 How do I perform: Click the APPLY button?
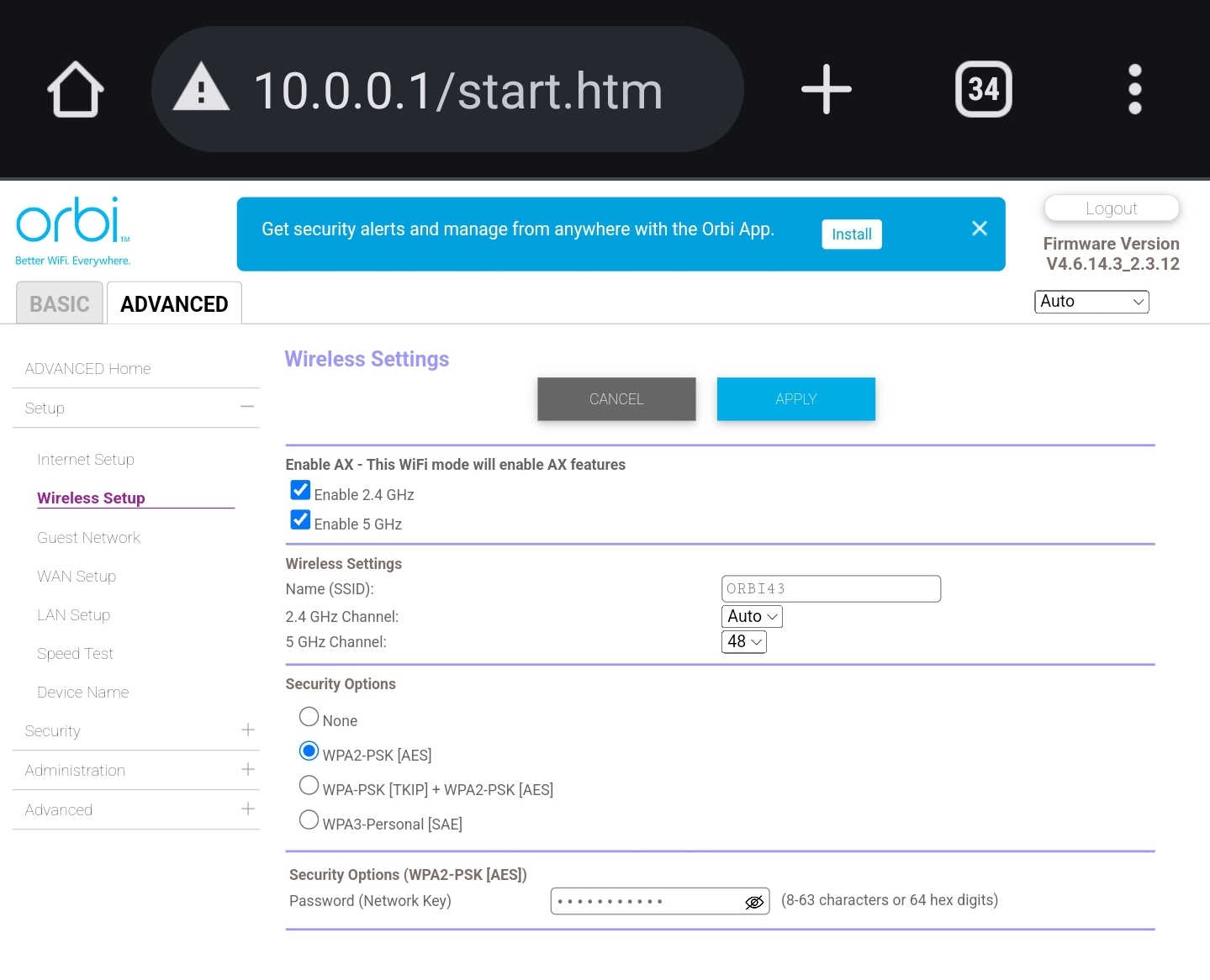(x=795, y=399)
